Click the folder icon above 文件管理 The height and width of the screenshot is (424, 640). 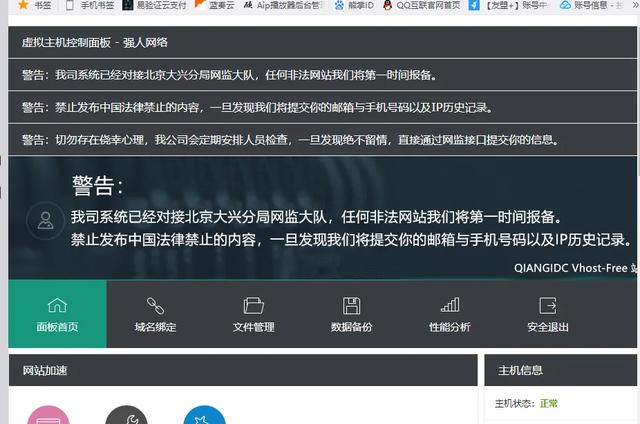point(253,305)
